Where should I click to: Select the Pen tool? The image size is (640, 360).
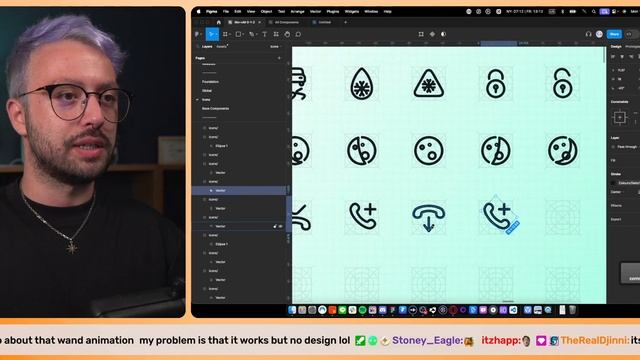click(251, 34)
